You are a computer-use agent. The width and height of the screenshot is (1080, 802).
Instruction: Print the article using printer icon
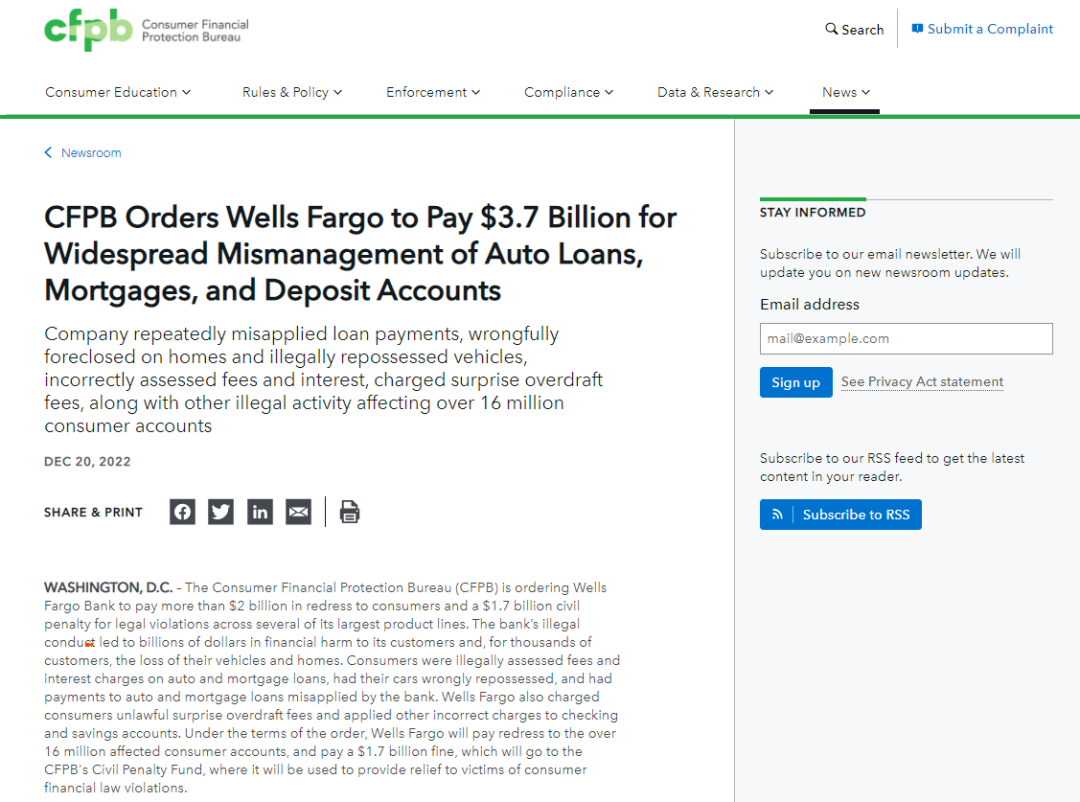point(349,512)
